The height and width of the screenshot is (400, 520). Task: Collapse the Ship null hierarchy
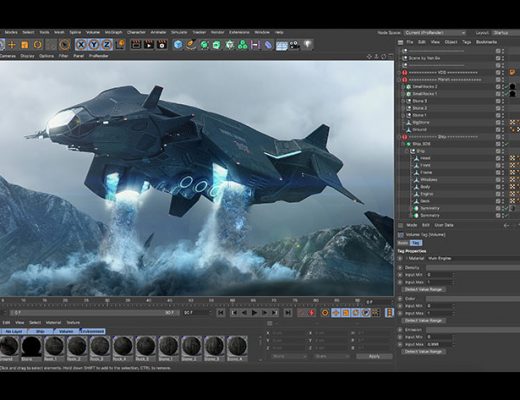(x=407, y=151)
